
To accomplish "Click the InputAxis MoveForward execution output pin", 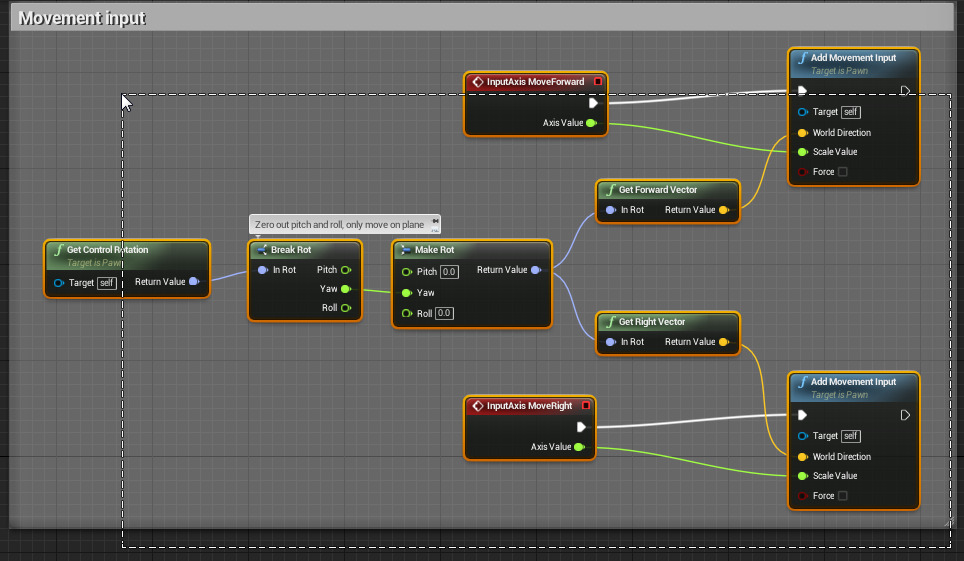I will pos(593,103).
